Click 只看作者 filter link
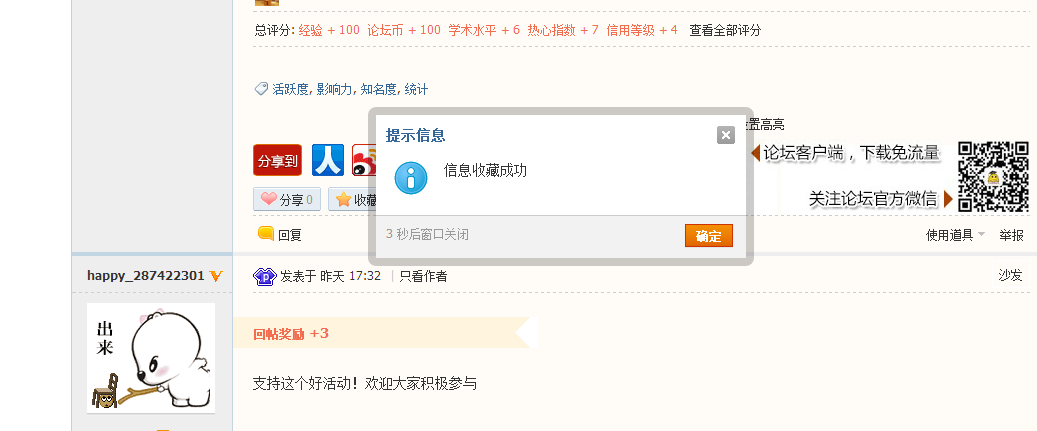This screenshot has height=431, width=1037. 423,276
